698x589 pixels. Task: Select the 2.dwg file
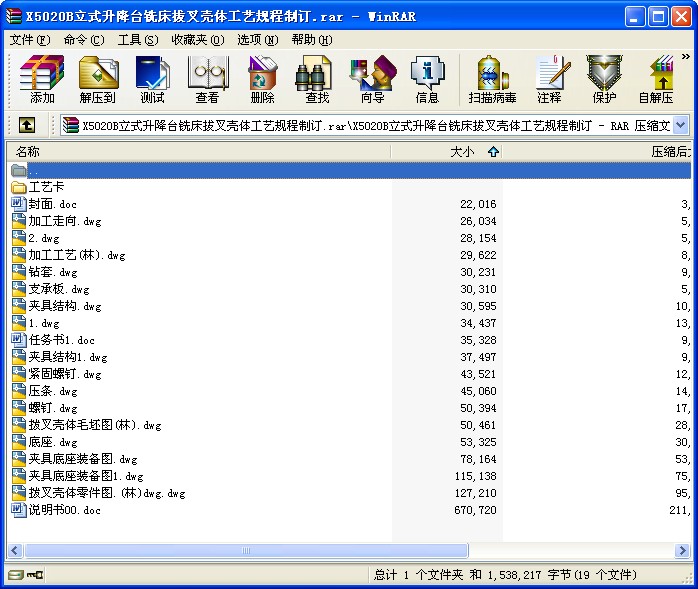click(x=35, y=238)
